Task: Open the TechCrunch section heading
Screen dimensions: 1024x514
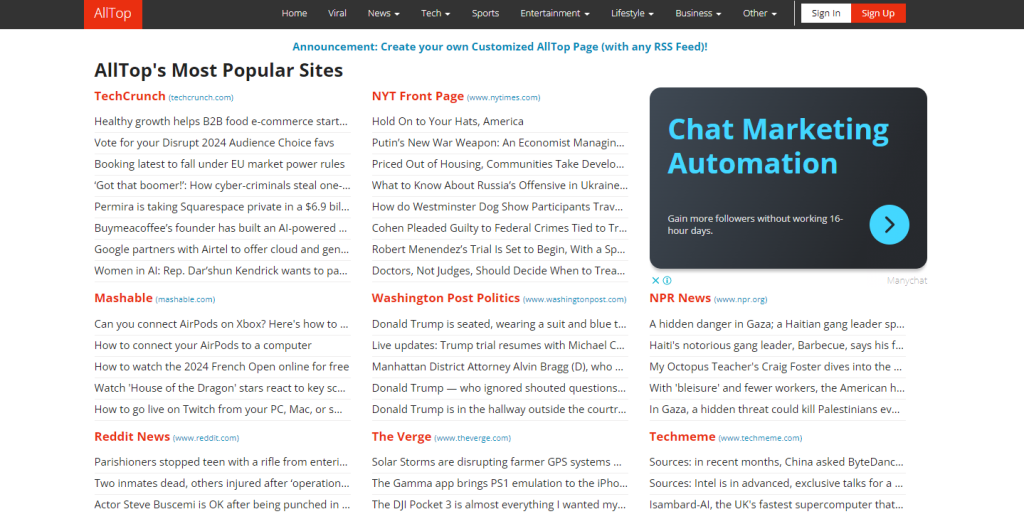Action: [x=130, y=96]
